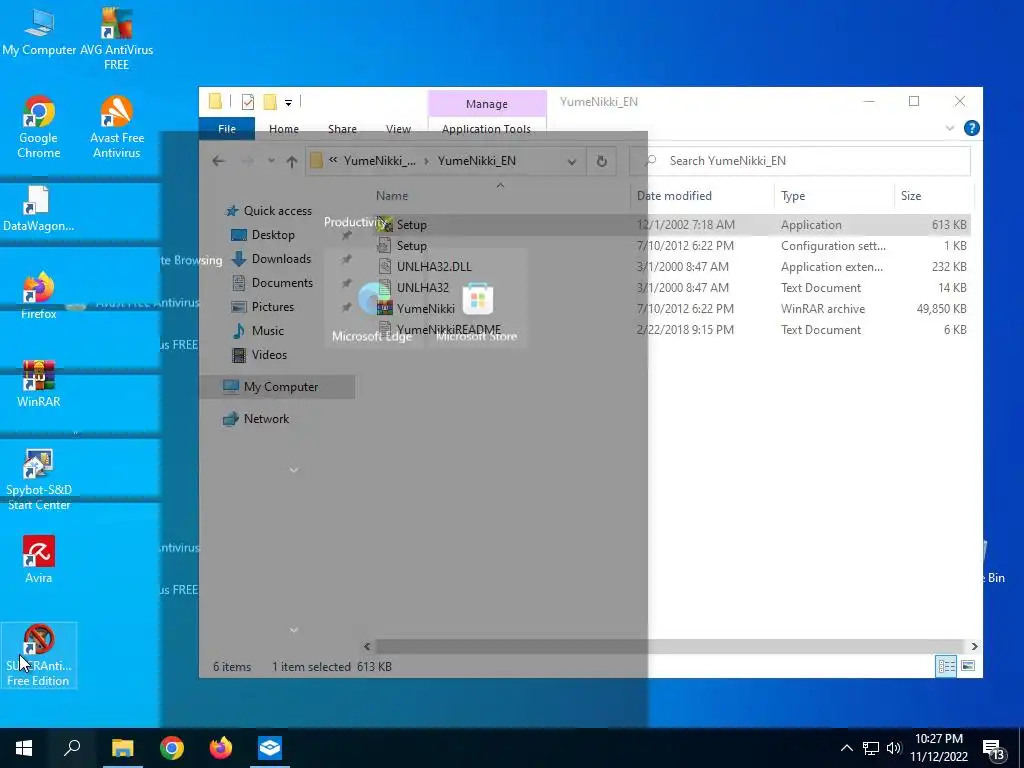The image size is (1024, 768).
Task: Open the notification center icon
Action: click(x=994, y=749)
